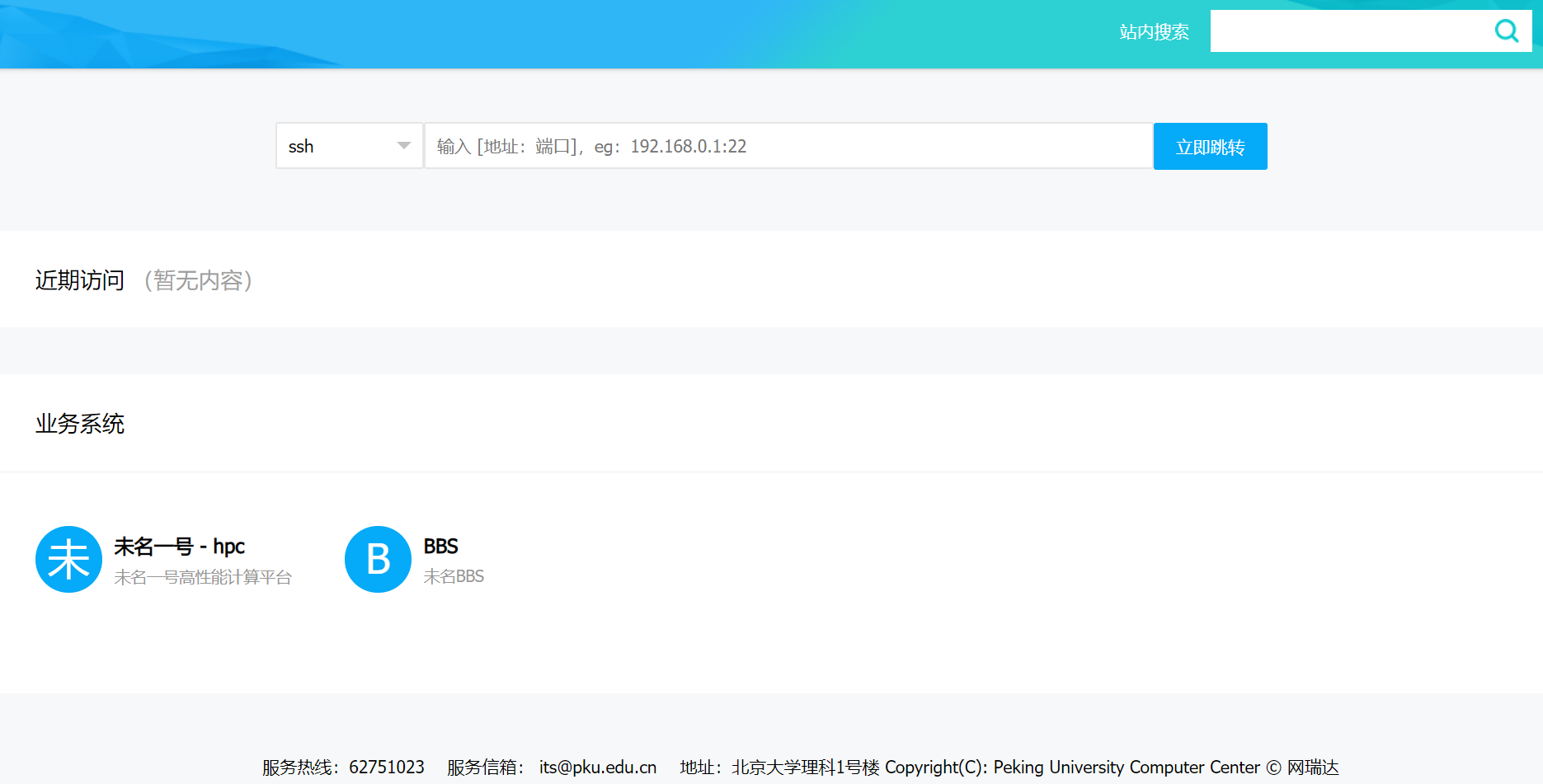Image resolution: width=1543 pixels, height=784 pixels.
Task: Click the 北京大学理科1号楼 address text
Action: tap(805, 767)
